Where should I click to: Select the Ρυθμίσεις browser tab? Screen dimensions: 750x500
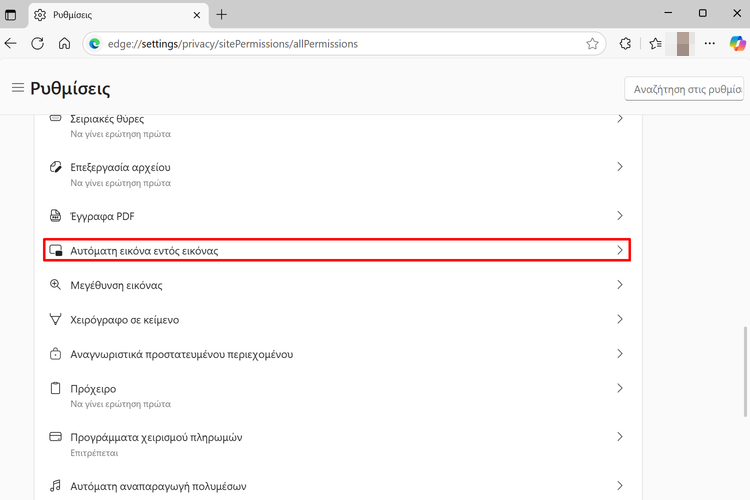coord(119,15)
